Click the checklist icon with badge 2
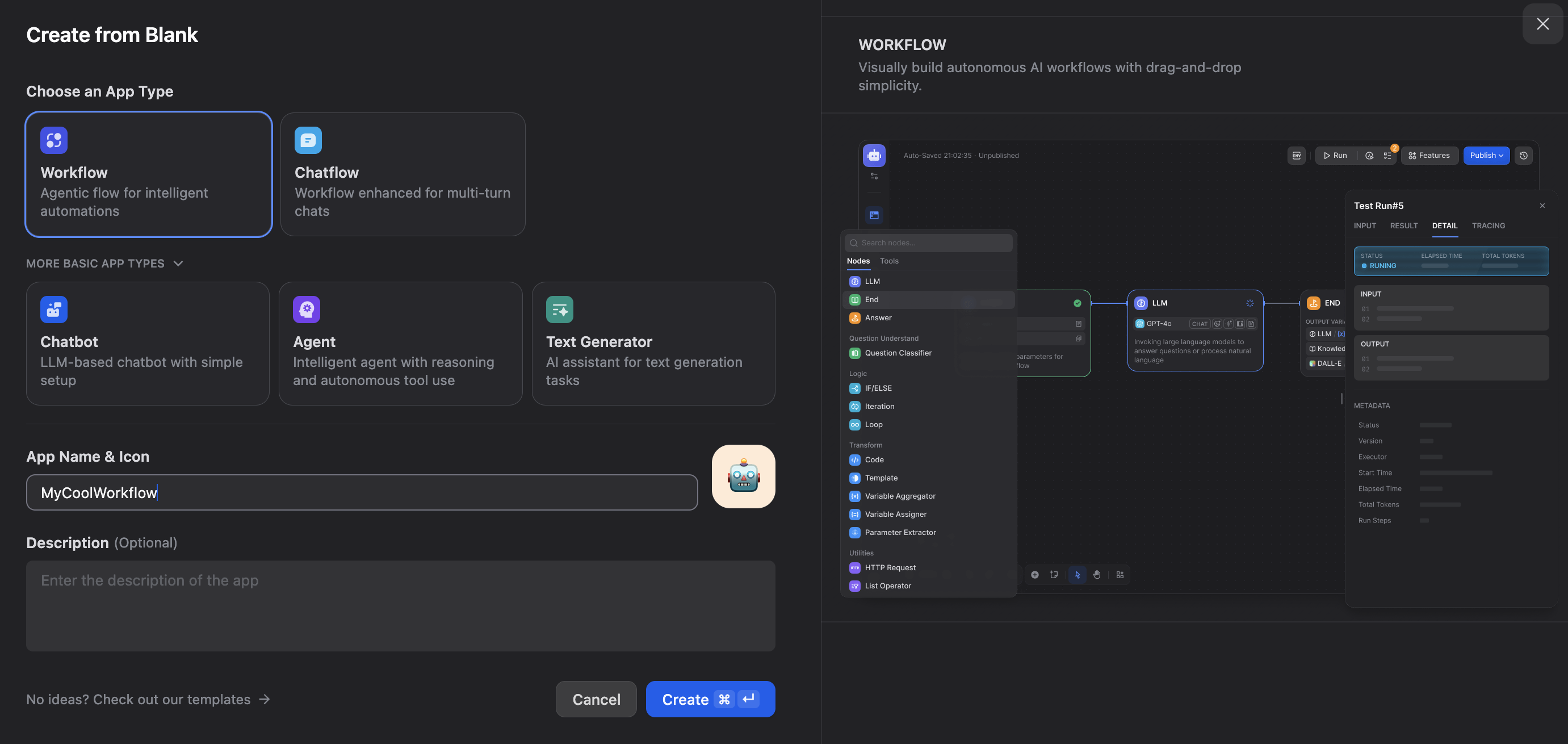Viewport: 1568px width, 744px height. 1387,156
